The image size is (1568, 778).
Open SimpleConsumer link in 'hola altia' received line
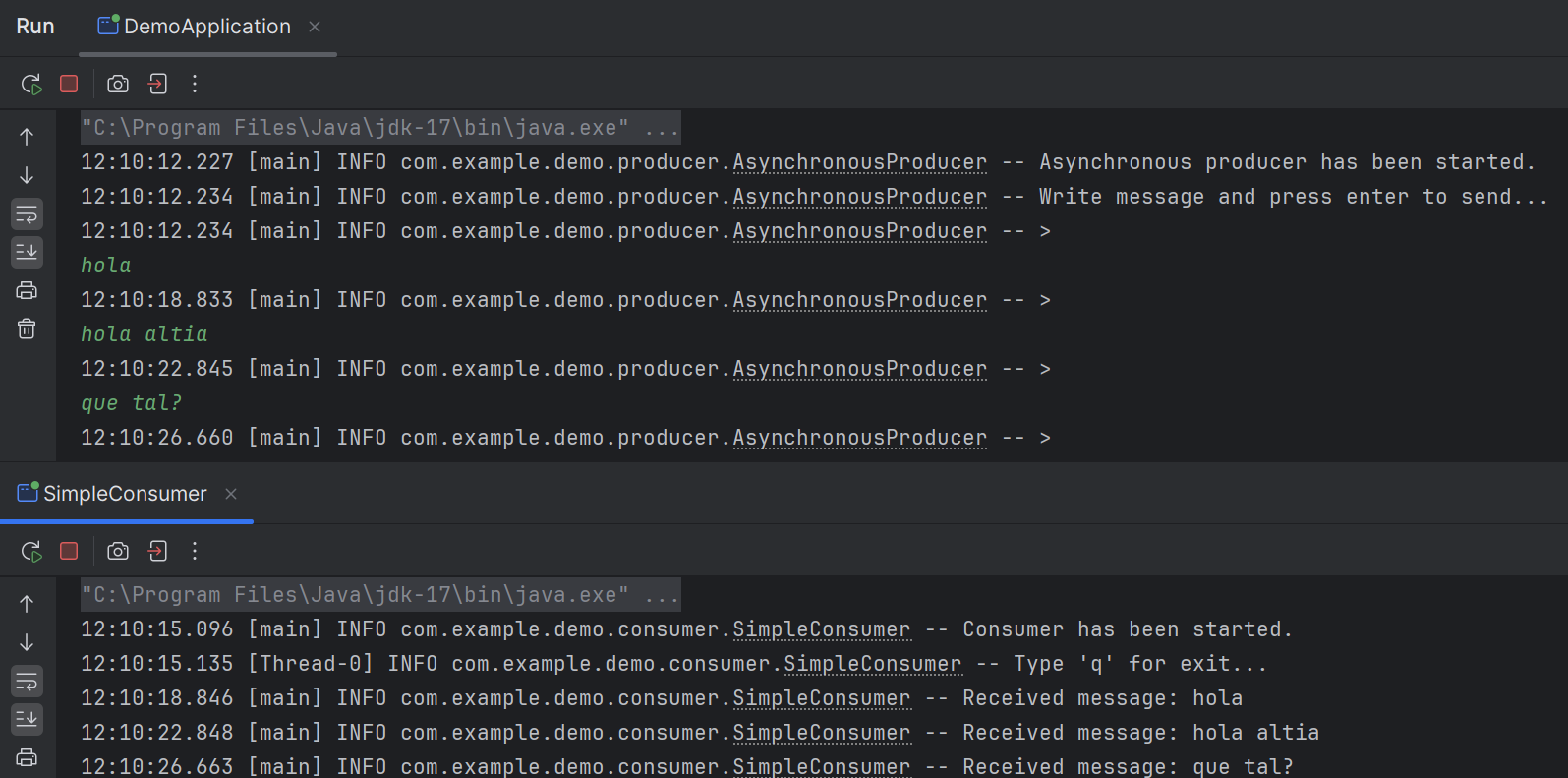tap(822, 733)
